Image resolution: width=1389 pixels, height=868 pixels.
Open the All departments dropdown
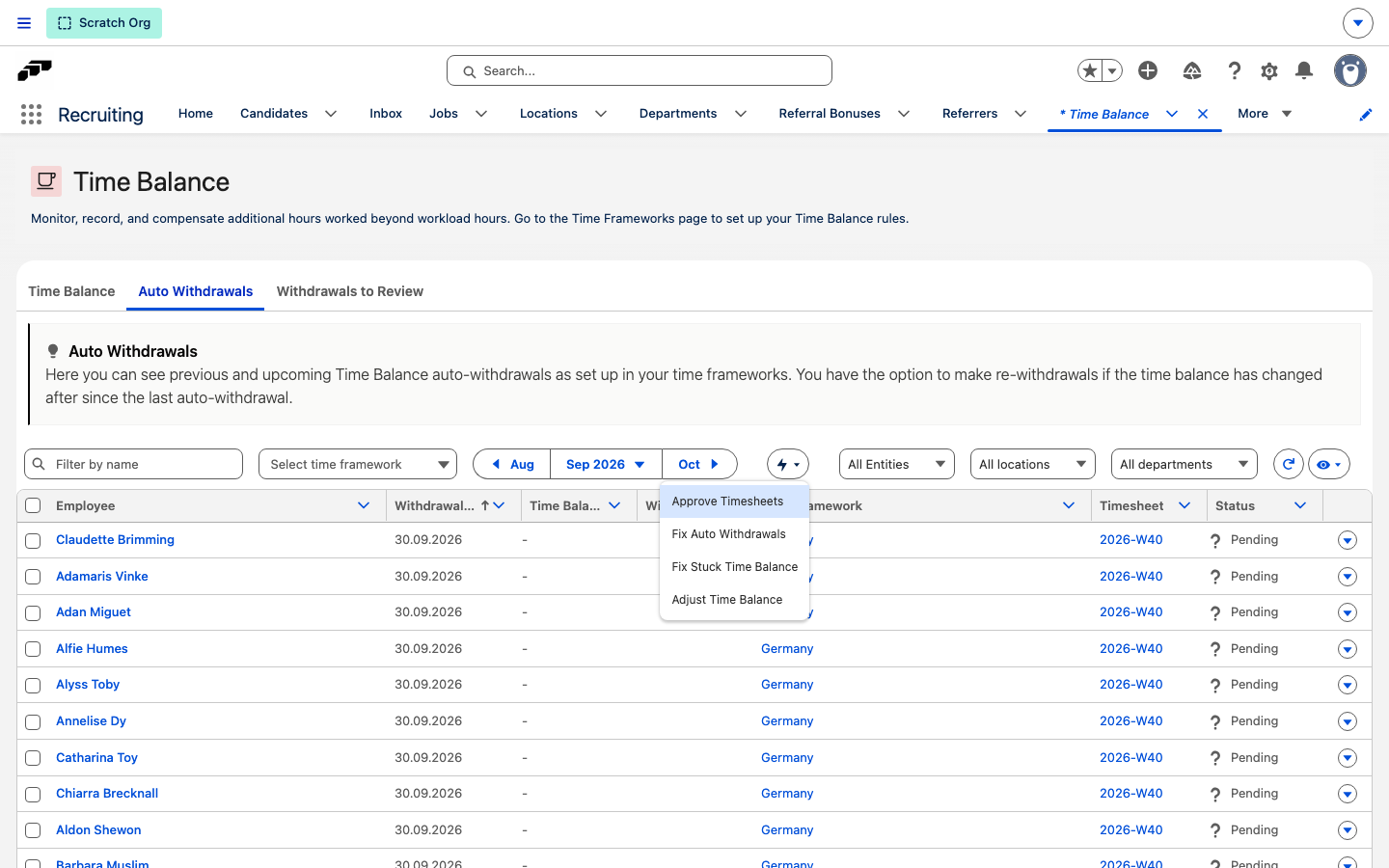tap(1185, 464)
